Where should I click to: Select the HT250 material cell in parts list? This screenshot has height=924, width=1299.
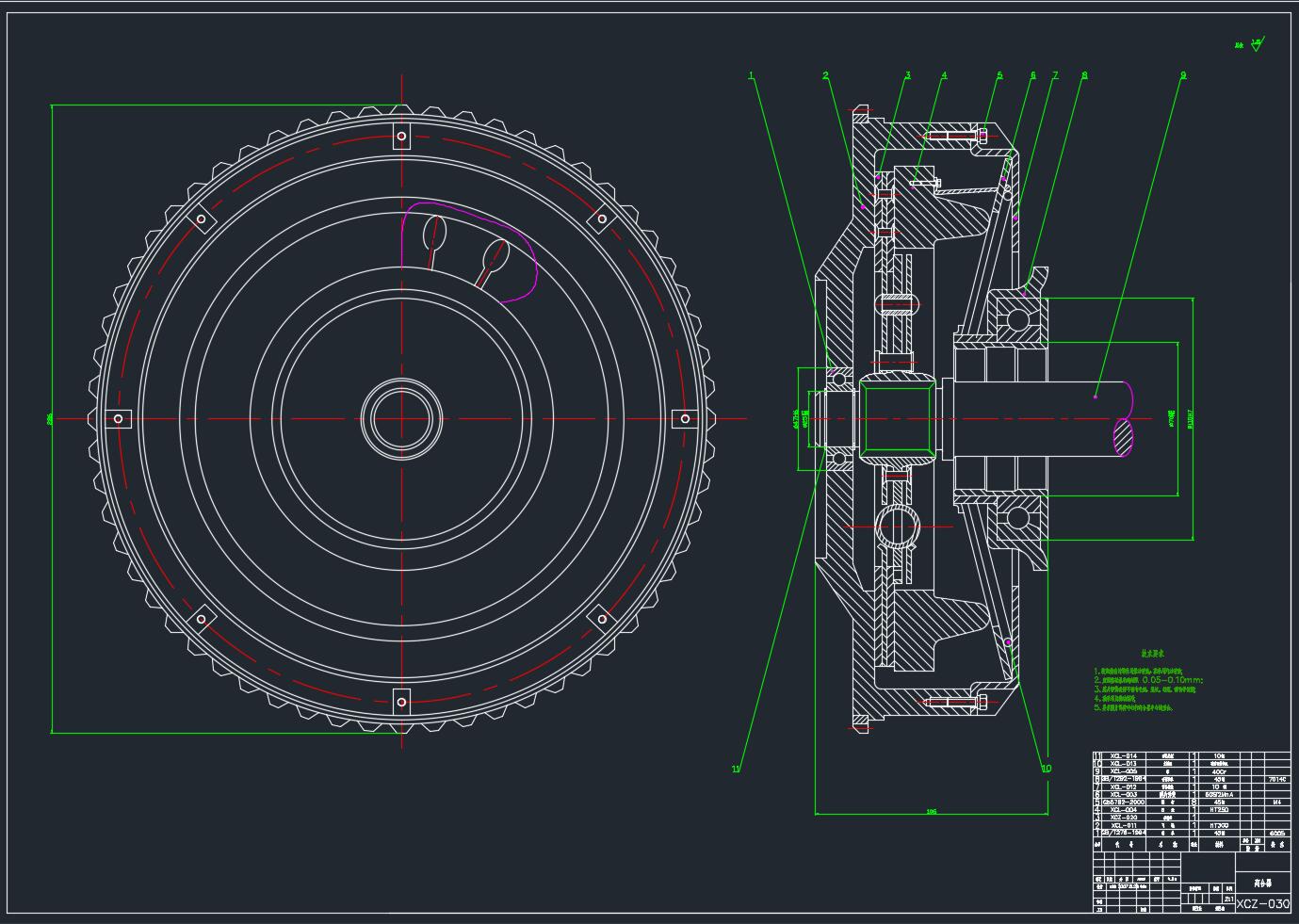[x=1219, y=809]
